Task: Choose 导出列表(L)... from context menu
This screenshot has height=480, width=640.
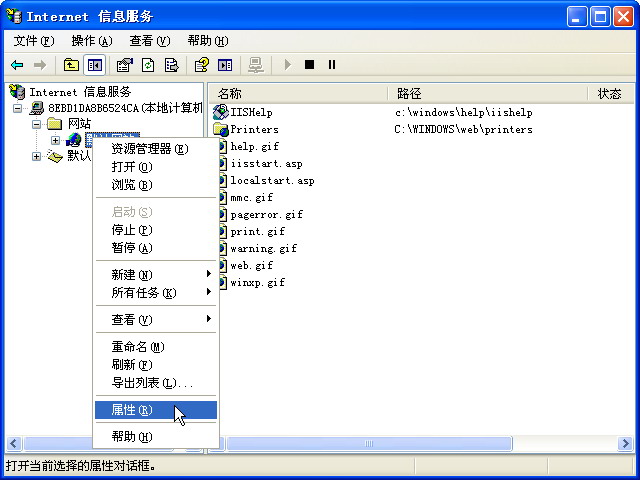Action: pos(156,383)
